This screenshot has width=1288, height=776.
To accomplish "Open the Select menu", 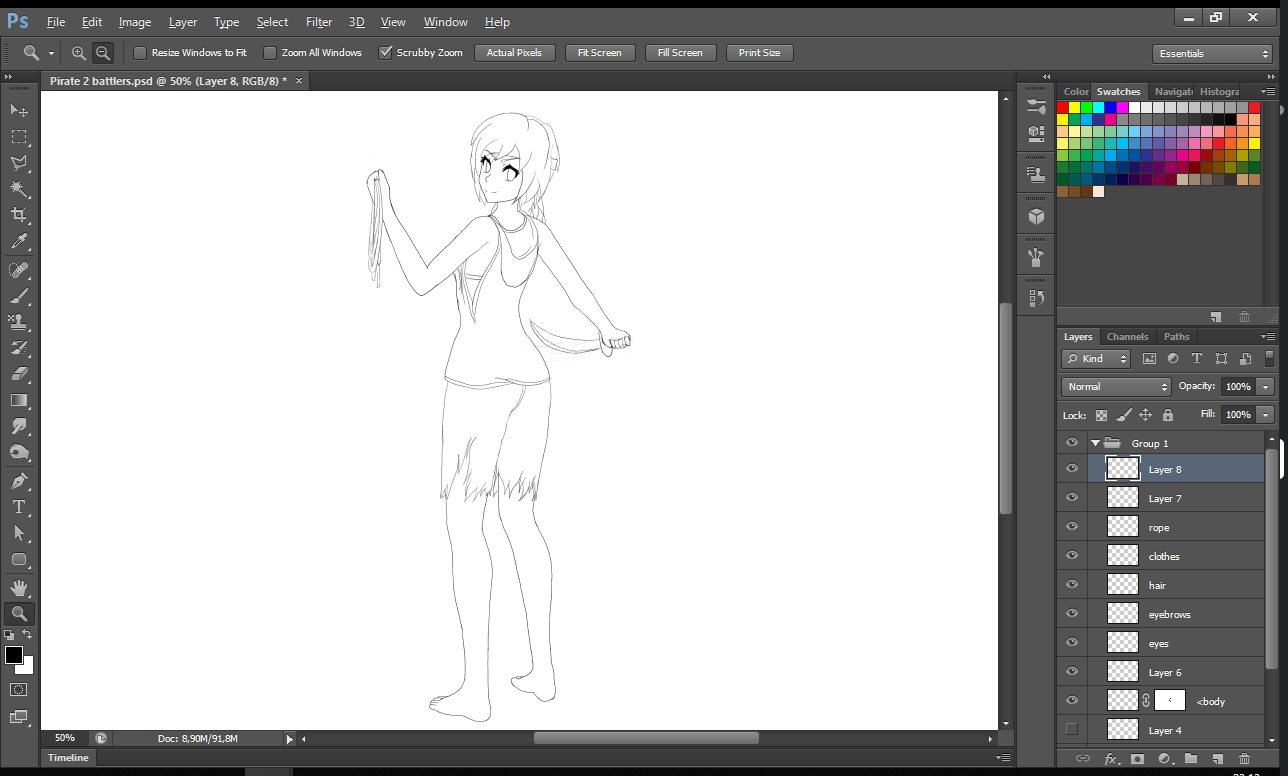I will pos(272,21).
